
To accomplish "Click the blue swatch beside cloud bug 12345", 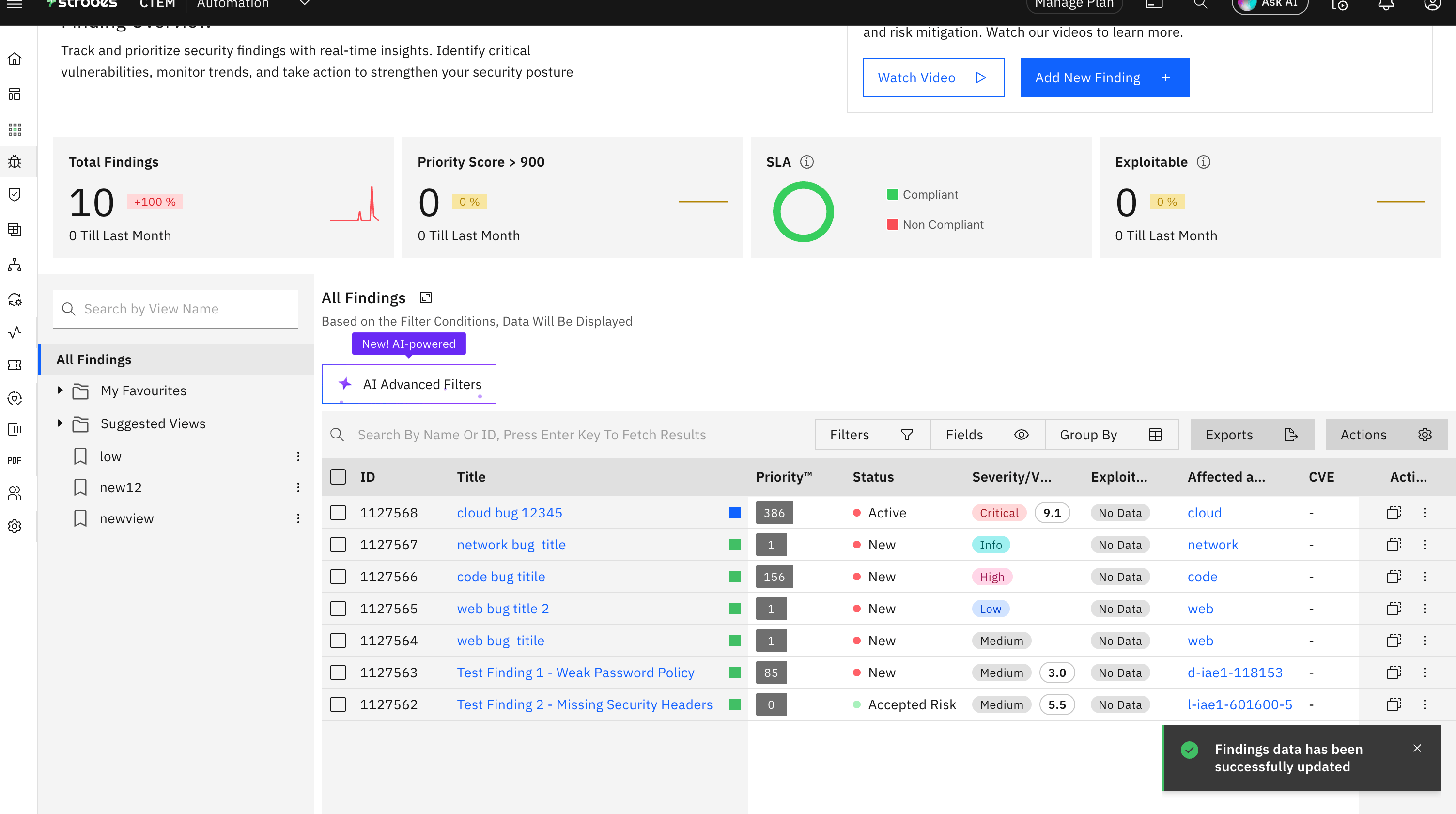I will (734, 513).
